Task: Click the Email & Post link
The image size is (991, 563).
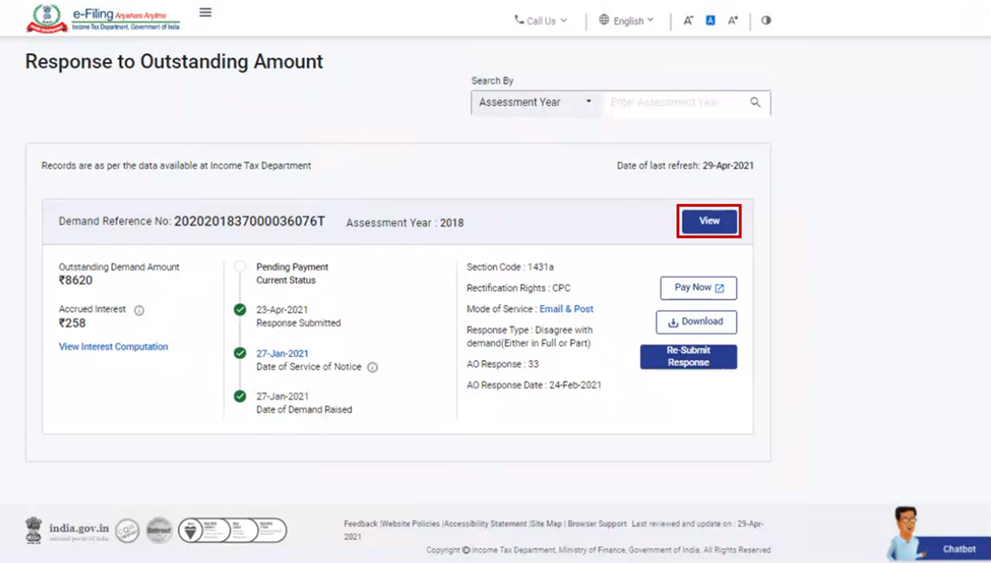Action: pos(566,309)
